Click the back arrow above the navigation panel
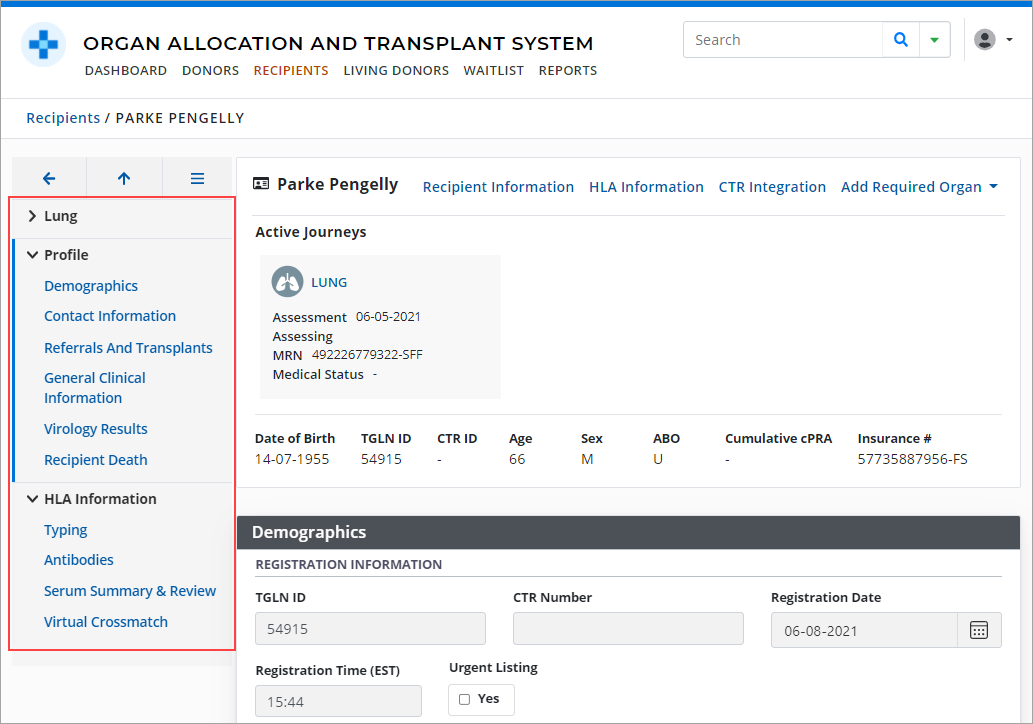Screen dimensions: 1033x724 [48, 177]
